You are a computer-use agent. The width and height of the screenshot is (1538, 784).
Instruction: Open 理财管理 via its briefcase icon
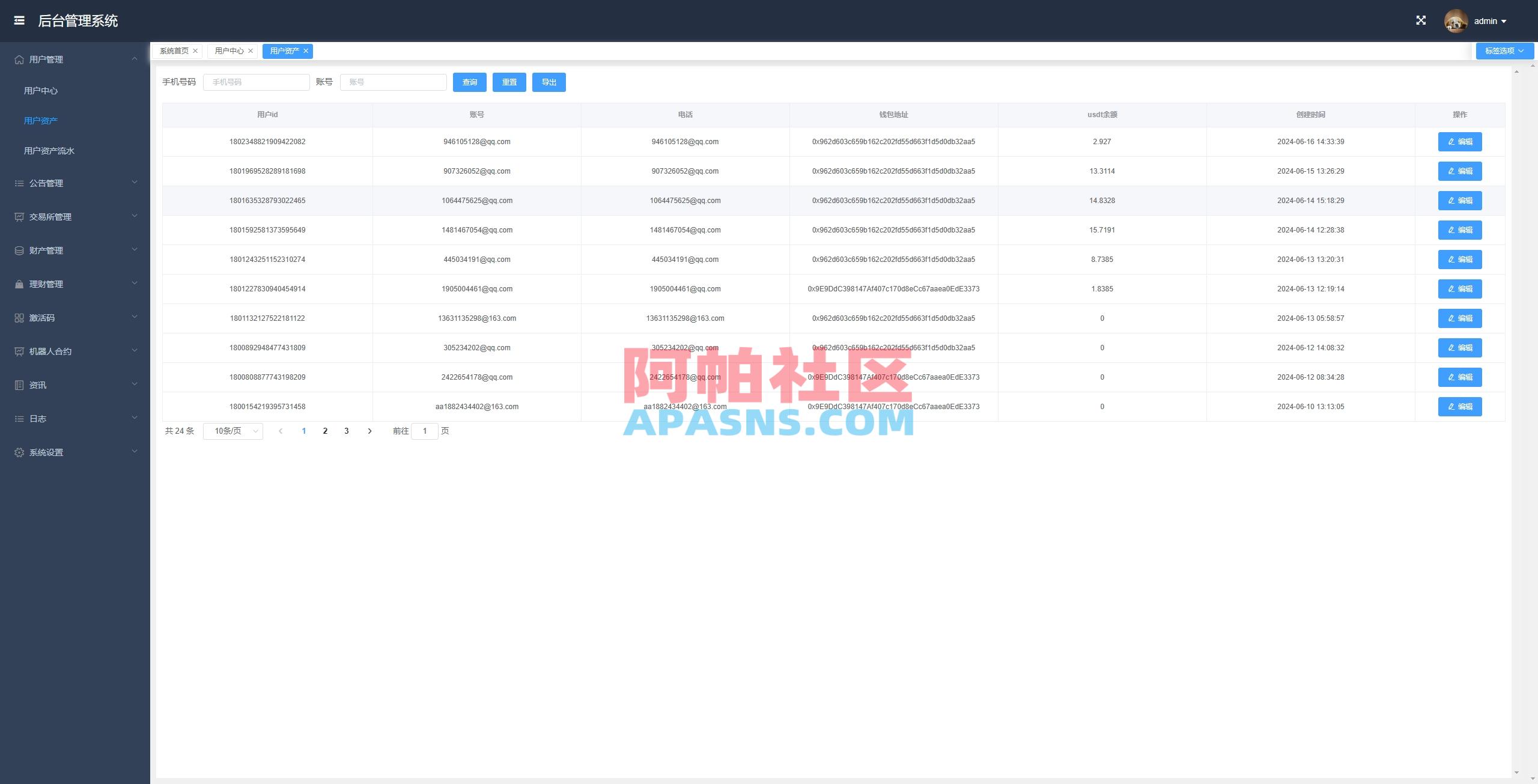[19, 284]
